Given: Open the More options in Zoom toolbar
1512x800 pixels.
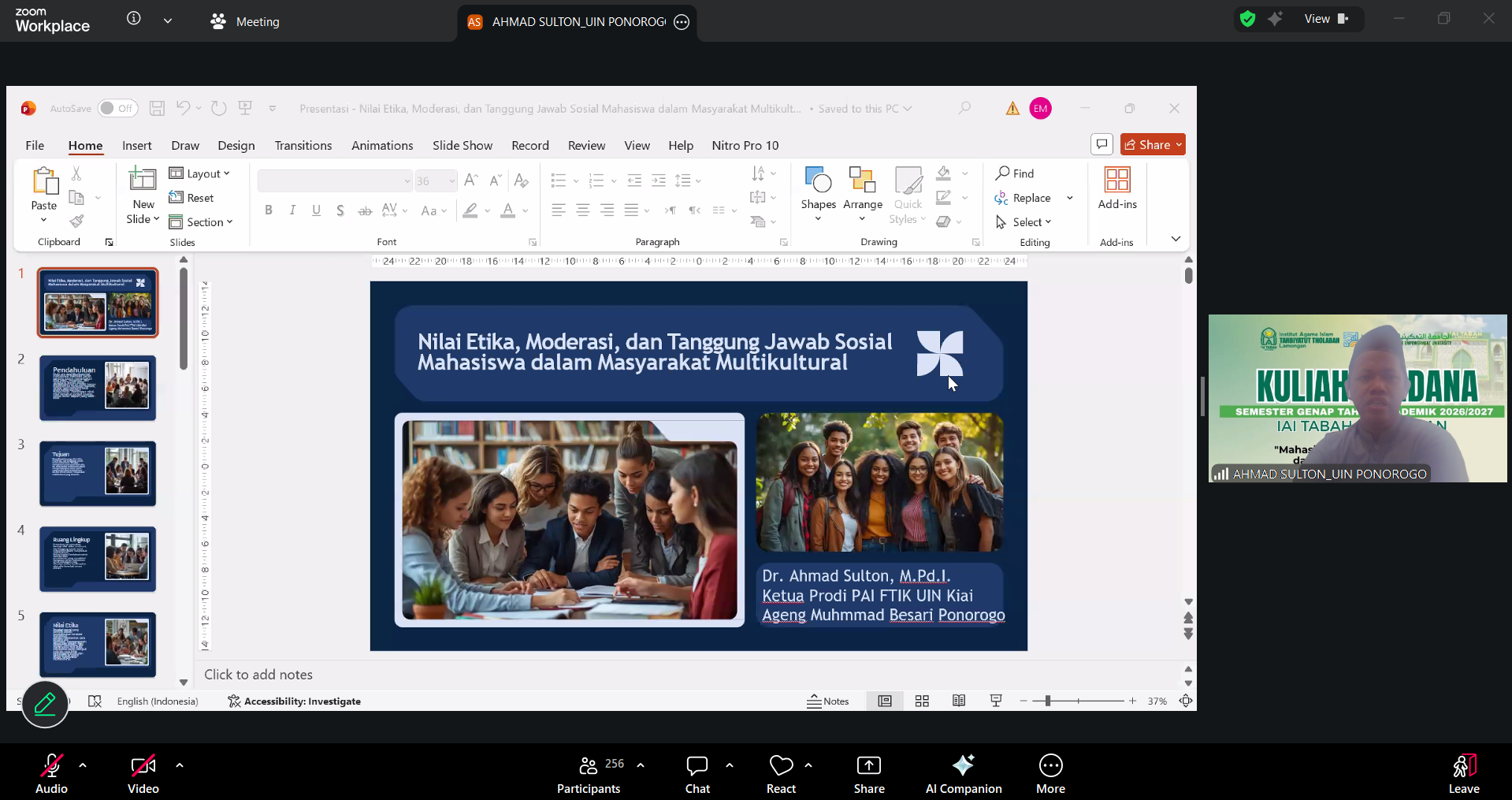Looking at the screenshot, I should coord(1050,773).
